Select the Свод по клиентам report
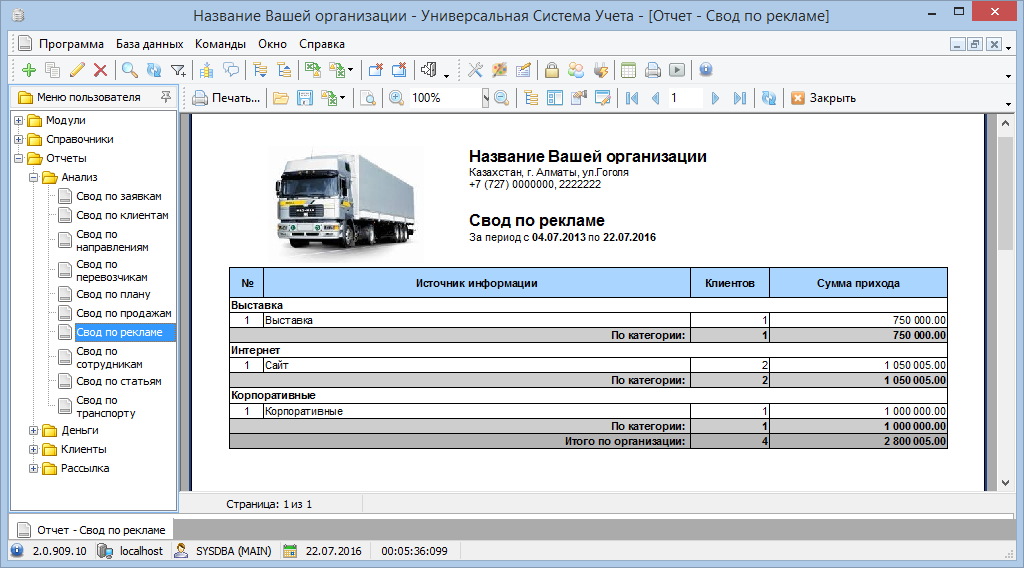 [x=122, y=215]
